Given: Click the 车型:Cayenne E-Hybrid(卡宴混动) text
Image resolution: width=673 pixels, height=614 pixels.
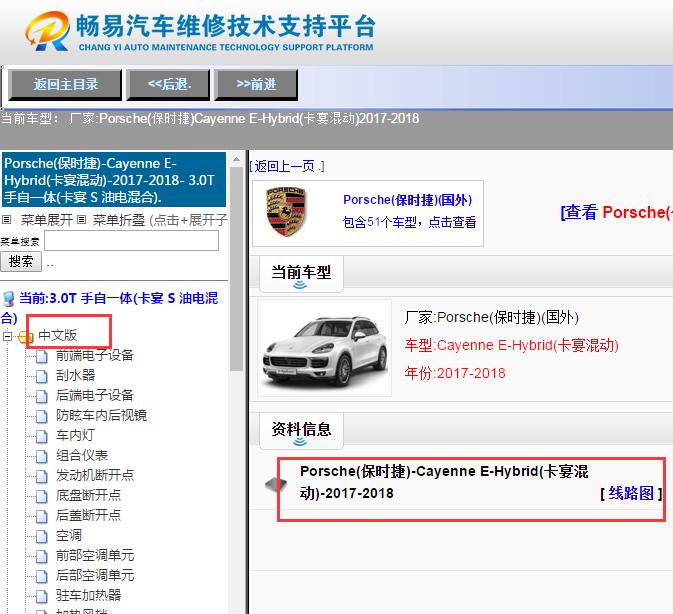Looking at the screenshot, I should click(x=511, y=345).
